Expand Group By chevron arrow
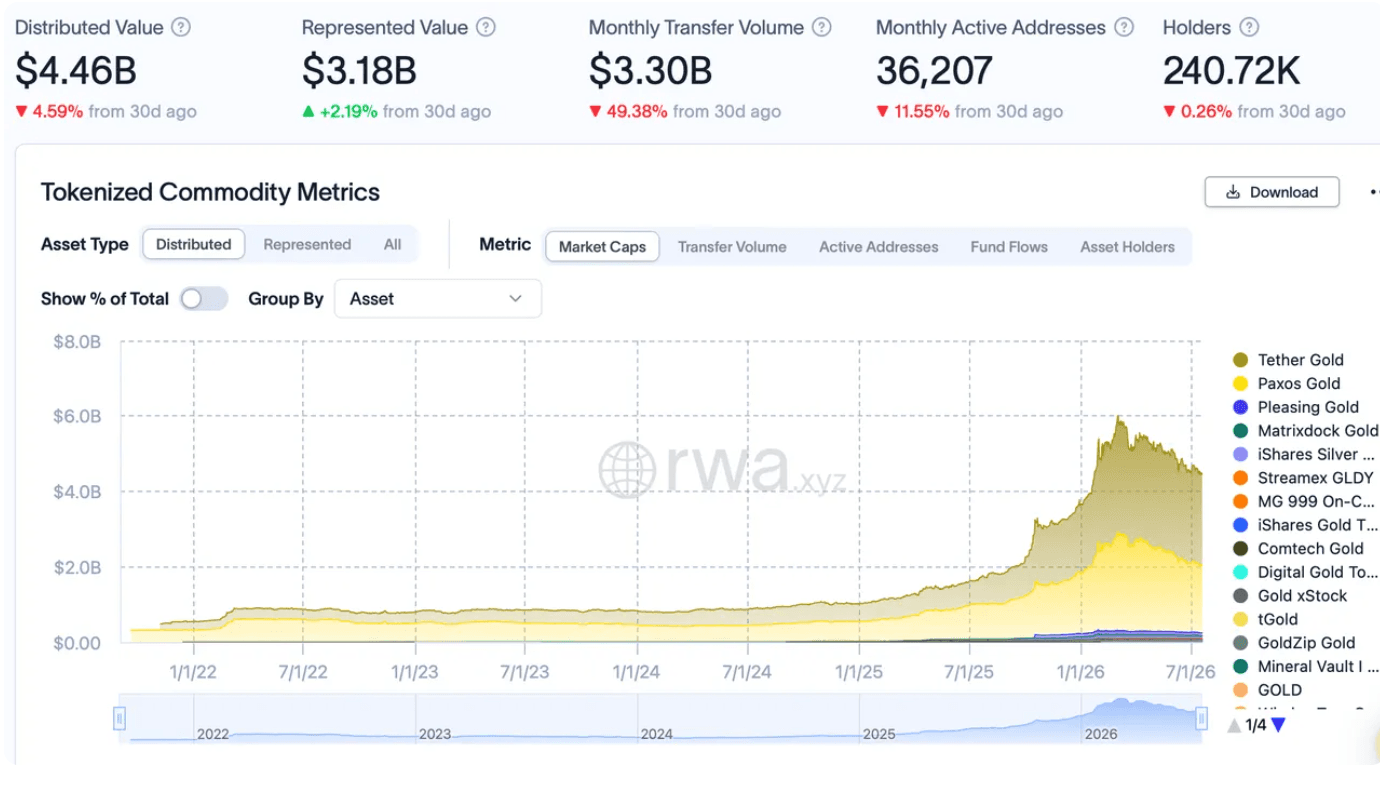This screenshot has width=1380, height=790. pyautogui.click(x=516, y=299)
